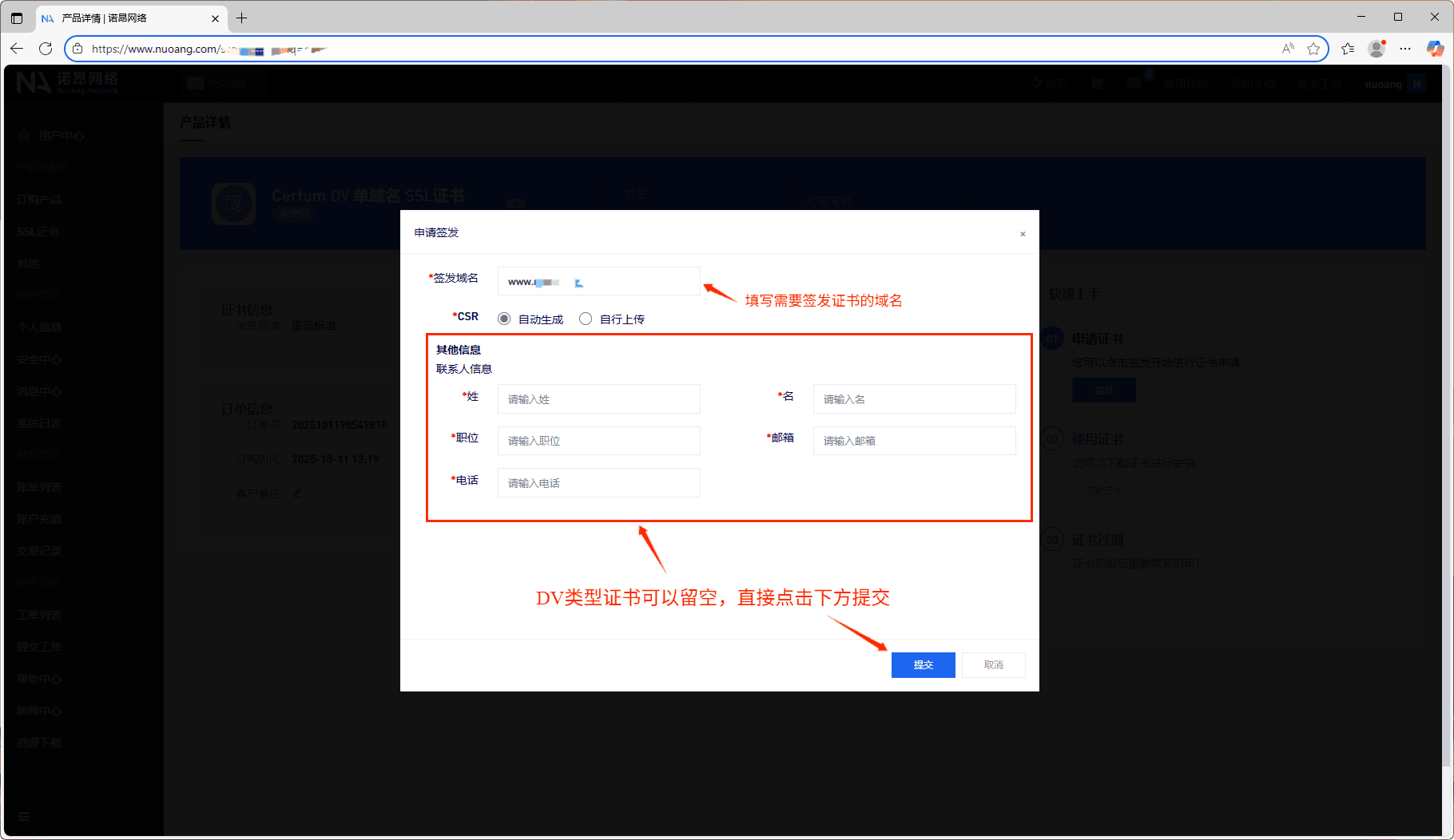Open a new browser tab
Viewport: 1454px width, 840px height.
click(242, 18)
